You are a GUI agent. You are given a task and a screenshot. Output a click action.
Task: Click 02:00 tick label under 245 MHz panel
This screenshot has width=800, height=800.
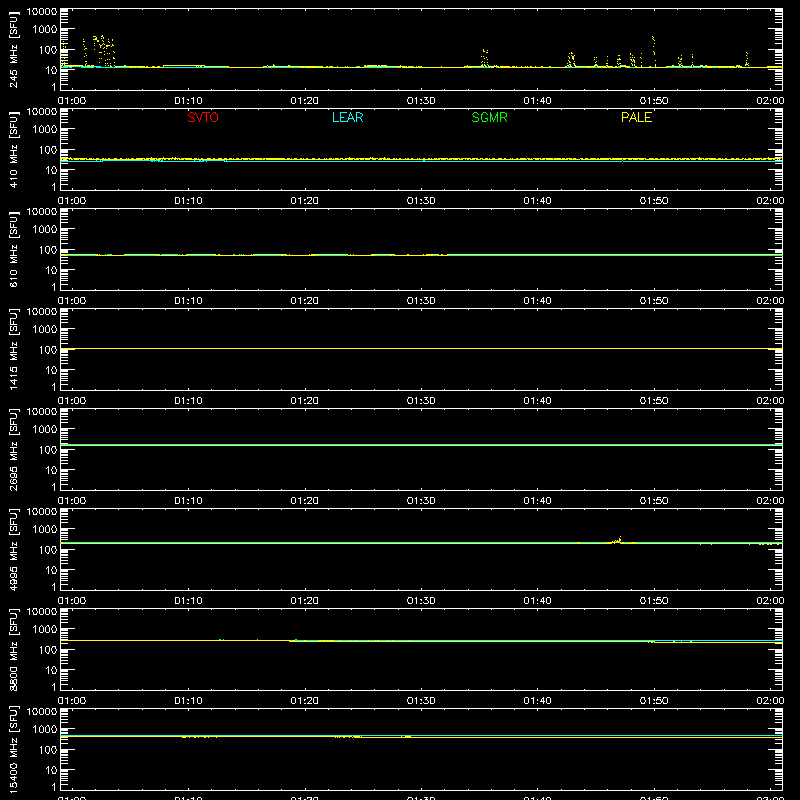click(770, 101)
